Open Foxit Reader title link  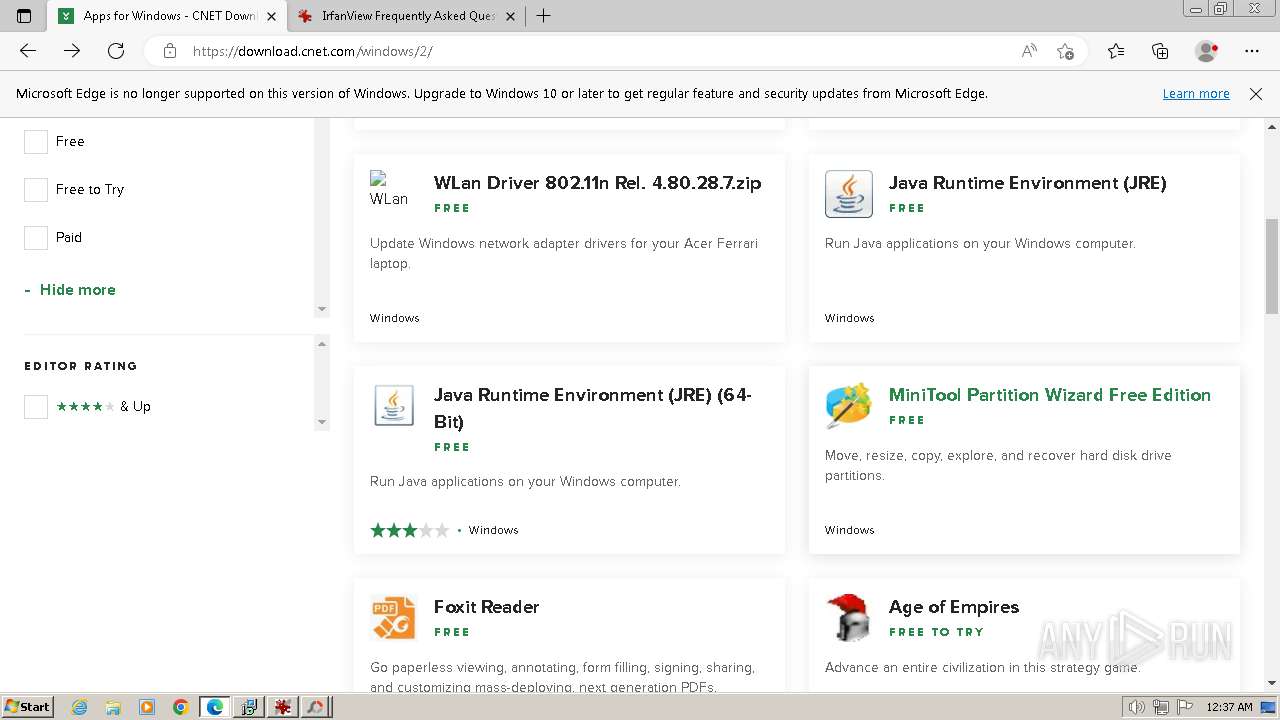[x=486, y=607]
